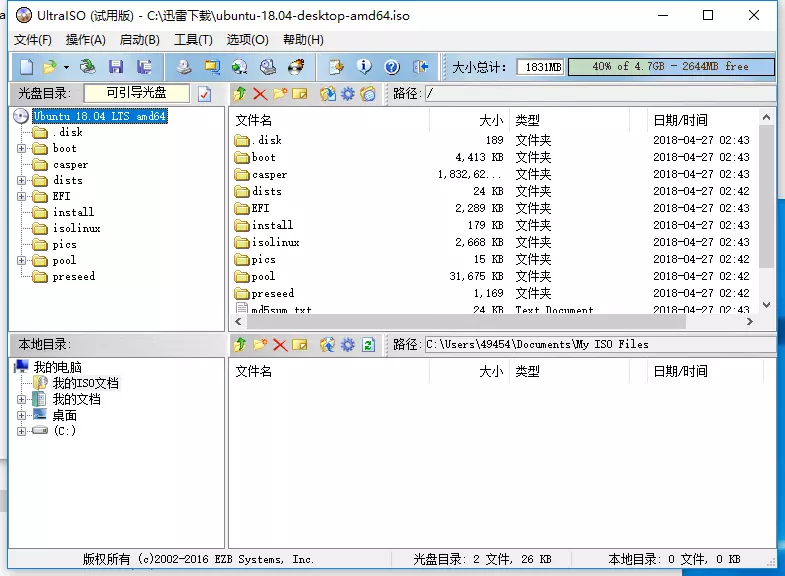This screenshot has height=576, width=785.
Task: Click the Compress ISO disc-with-arrow icon
Action: coord(240,67)
